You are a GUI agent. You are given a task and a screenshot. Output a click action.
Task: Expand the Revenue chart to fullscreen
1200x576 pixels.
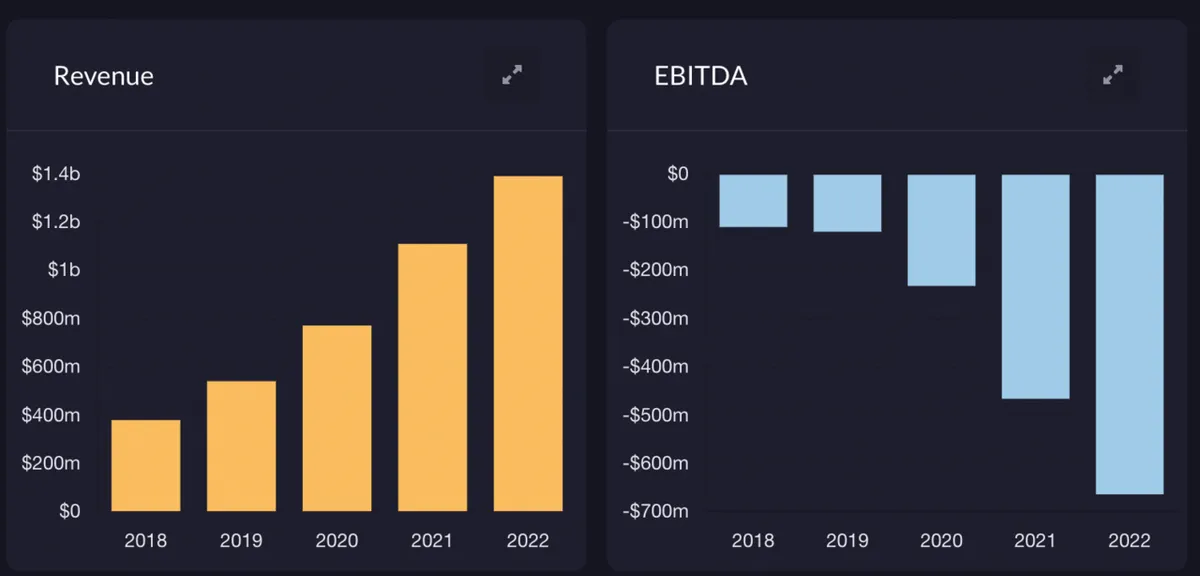coord(512,75)
